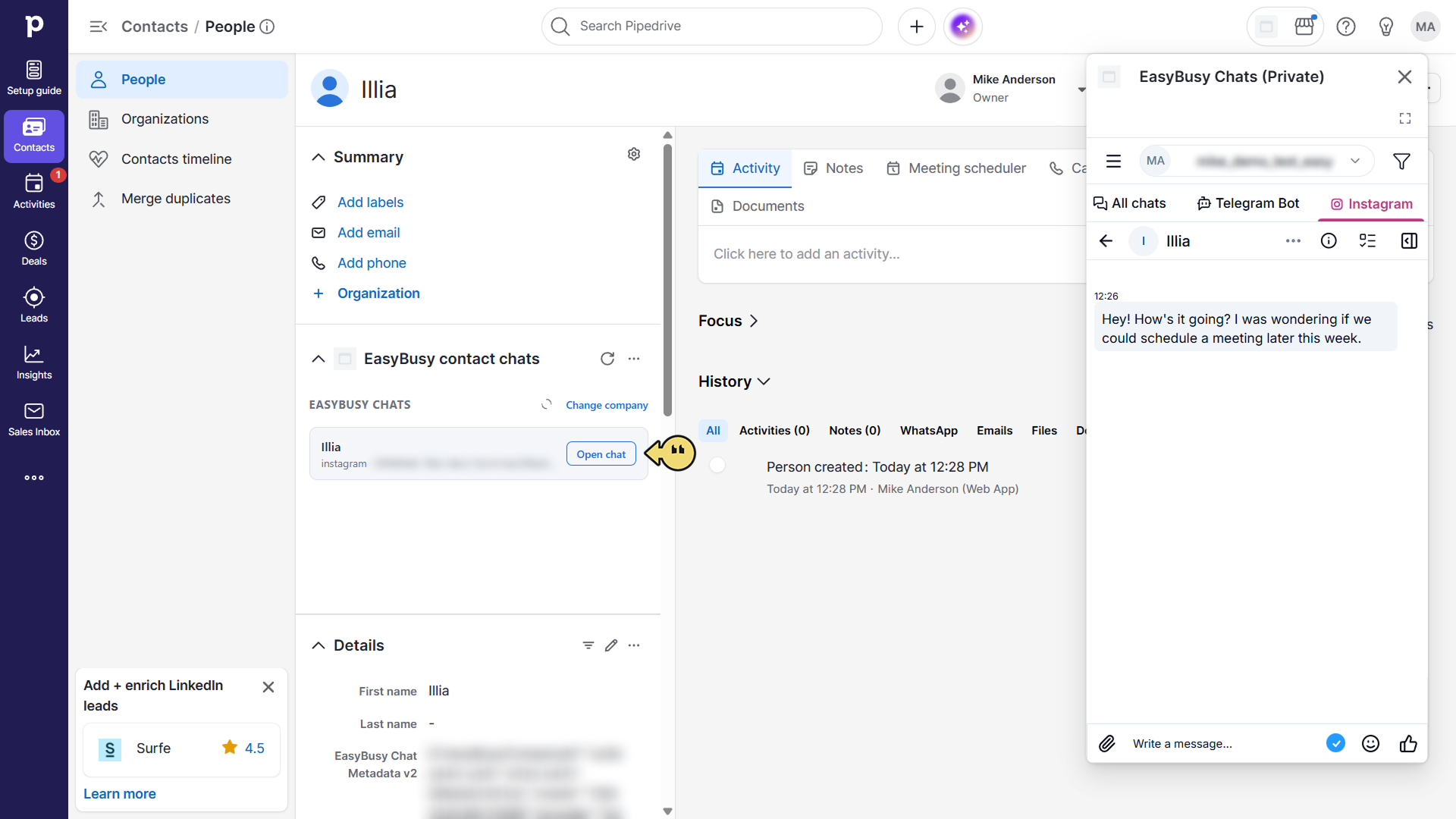
Task: Open Leads section in sidebar
Action: [34, 305]
